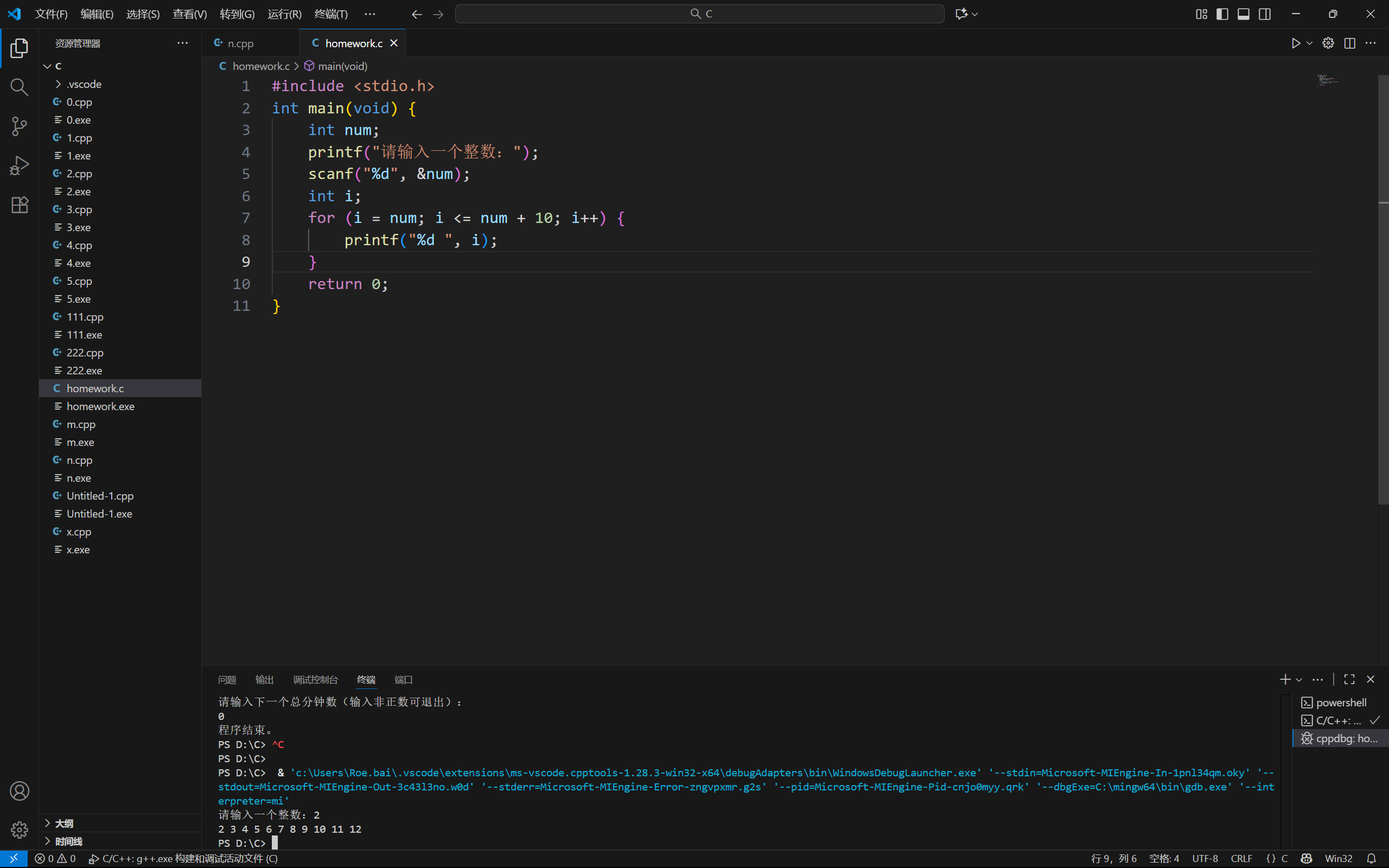The width and height of the screenshot is (1389, 868).
Task: Split the editor to the right
Action: [x=1349, y=43]
